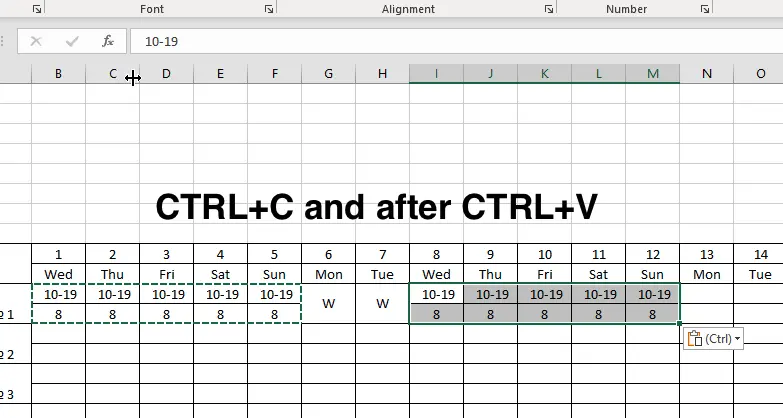
Task: Click the fill handle of the pasted selection
Action: click(x=680, y=323)
